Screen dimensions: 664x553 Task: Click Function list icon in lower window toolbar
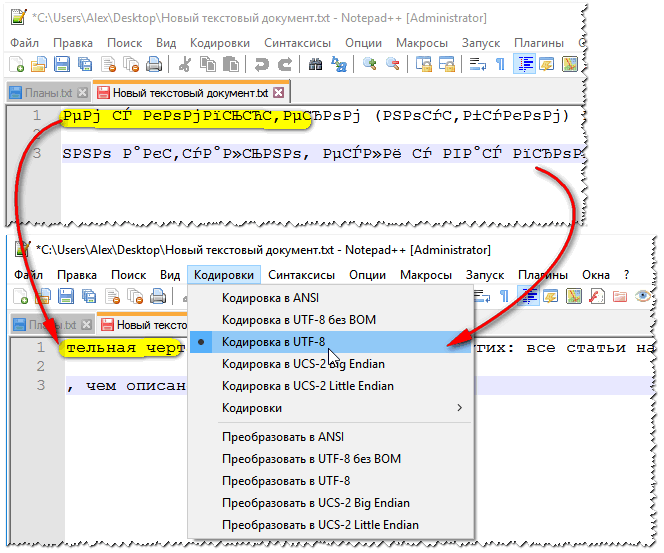coord(596,296)
